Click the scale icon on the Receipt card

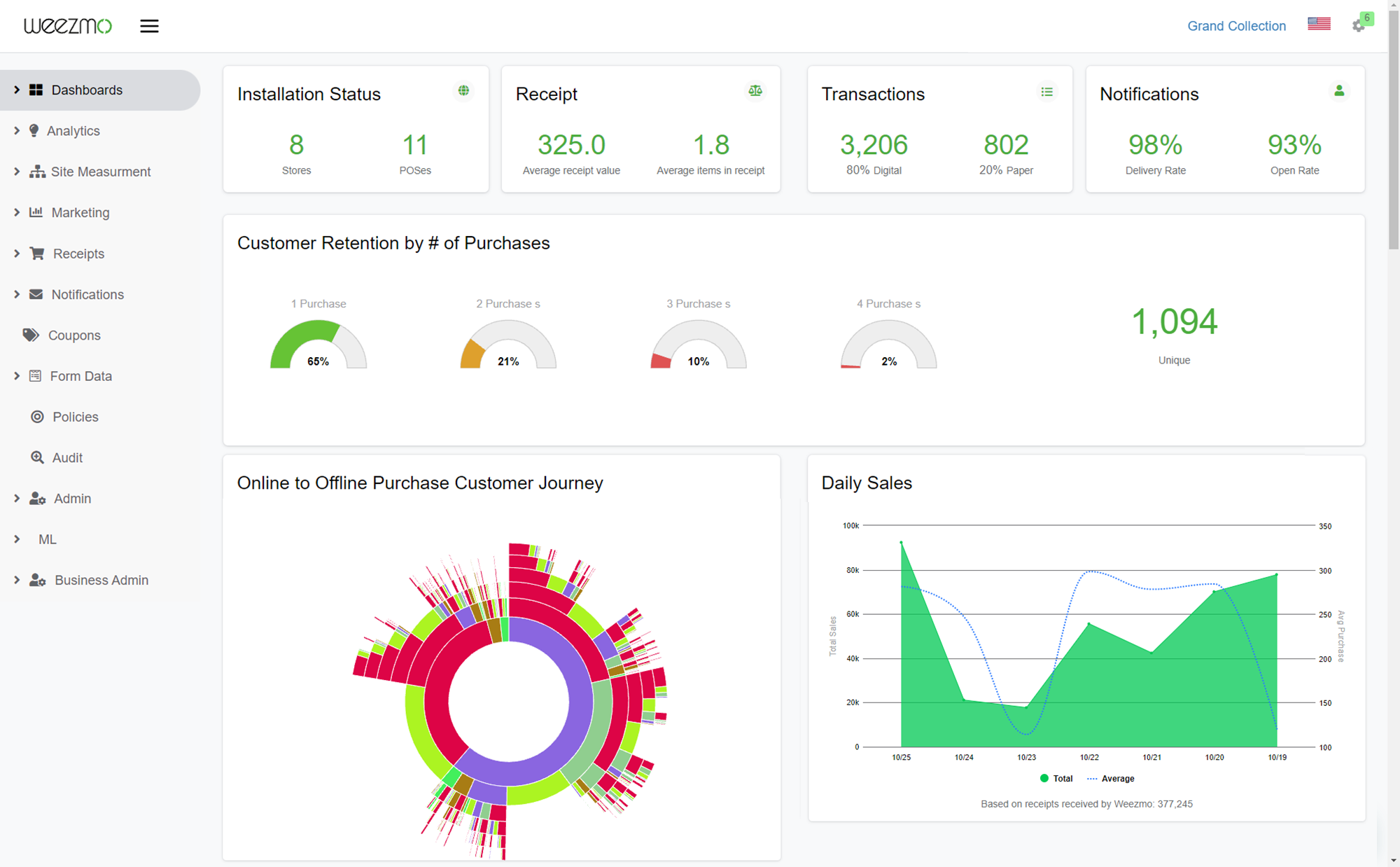click(755, 91)
